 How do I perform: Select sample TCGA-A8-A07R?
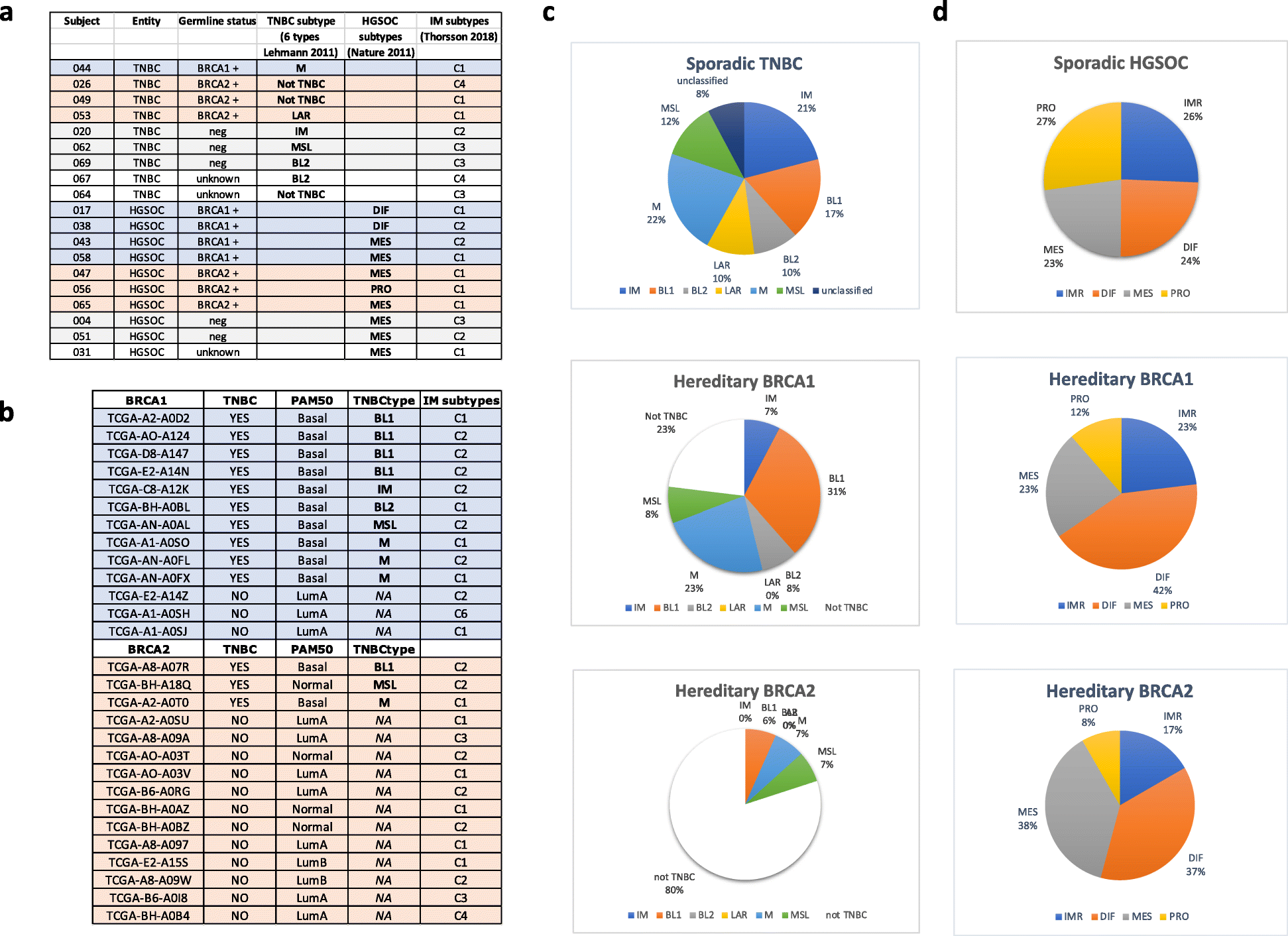pos(148,667)
